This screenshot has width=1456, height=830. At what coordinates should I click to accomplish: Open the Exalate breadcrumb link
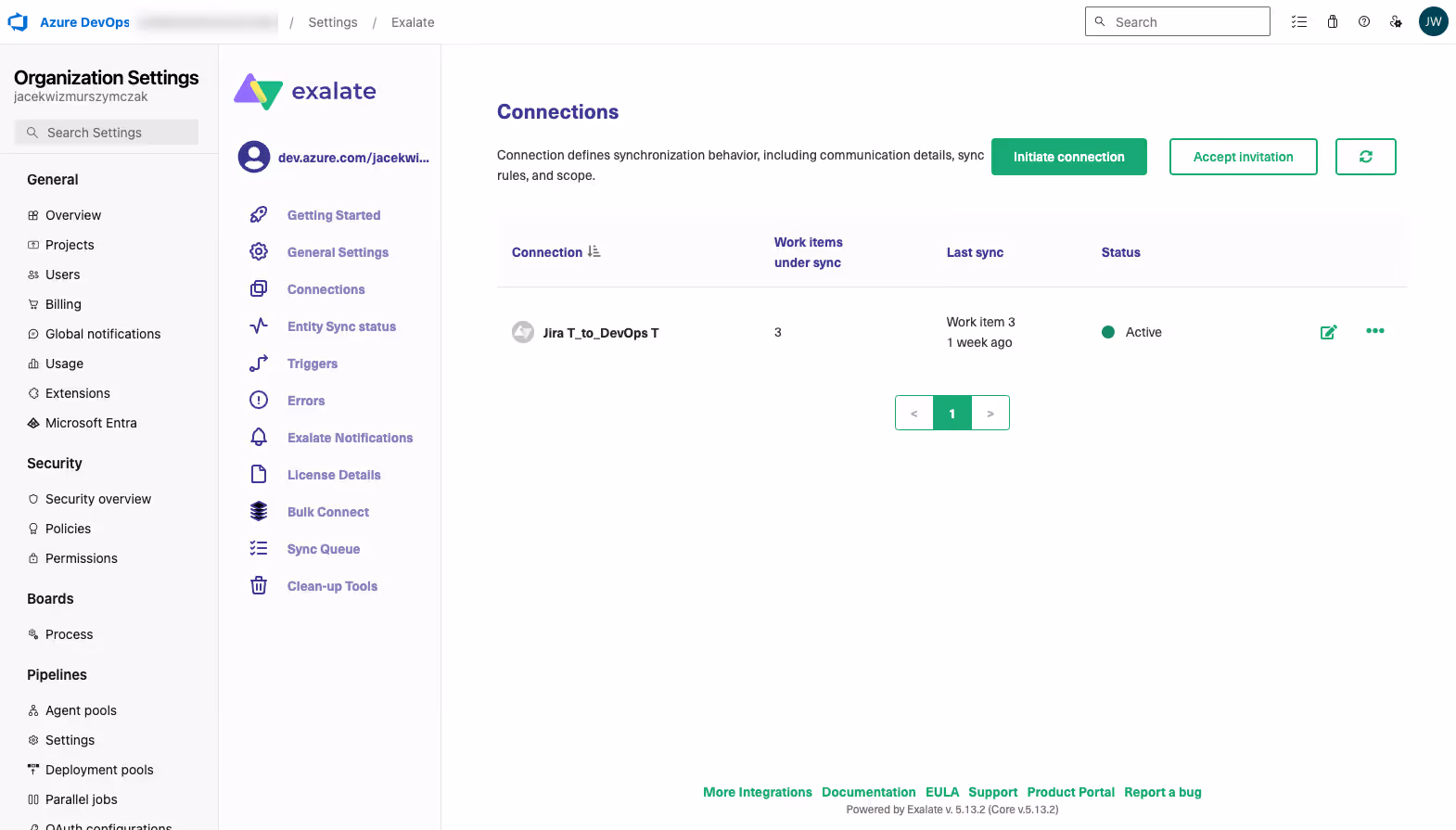coord(413,22)
